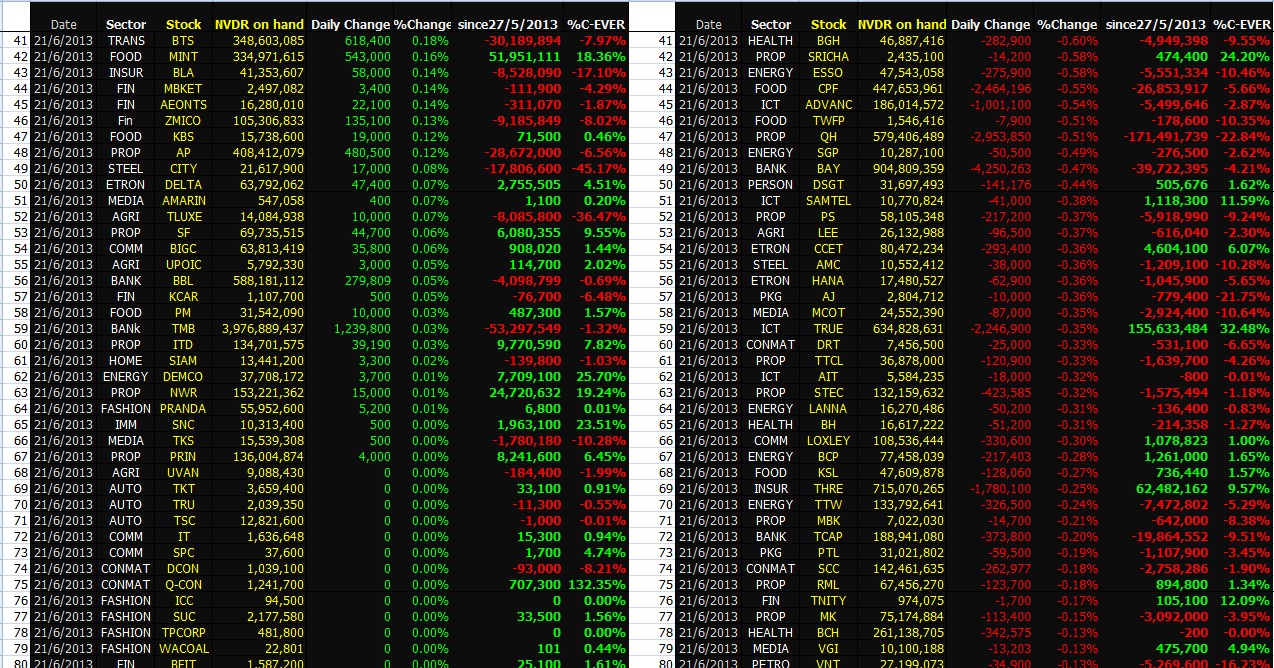Select the VGI stock cell

828,649
